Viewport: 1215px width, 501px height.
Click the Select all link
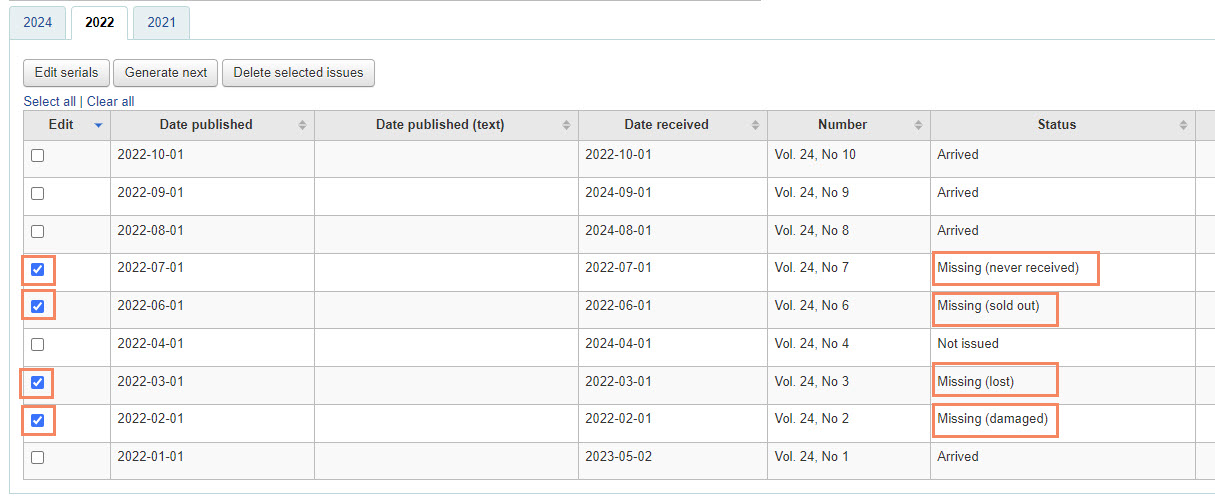pos(49,101)
